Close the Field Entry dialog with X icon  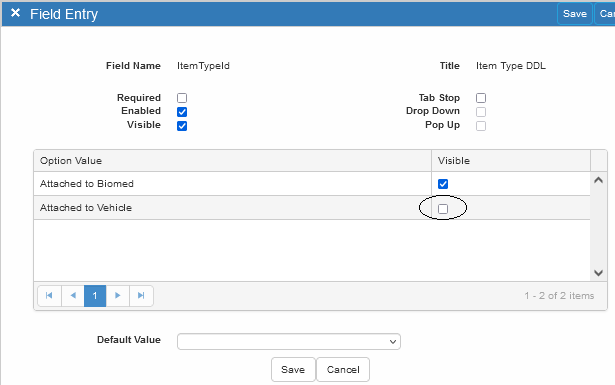(x=15, y=13)
